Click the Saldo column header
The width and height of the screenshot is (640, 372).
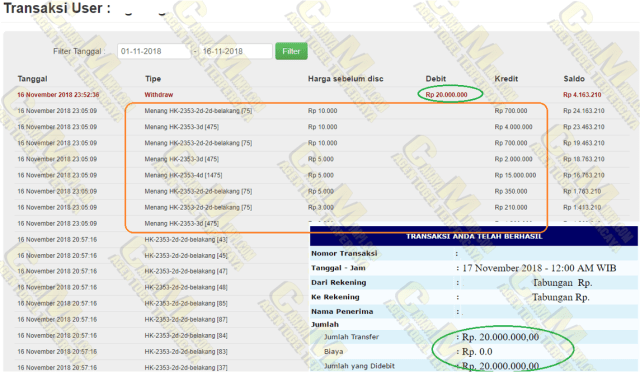(x=574, y=79)
